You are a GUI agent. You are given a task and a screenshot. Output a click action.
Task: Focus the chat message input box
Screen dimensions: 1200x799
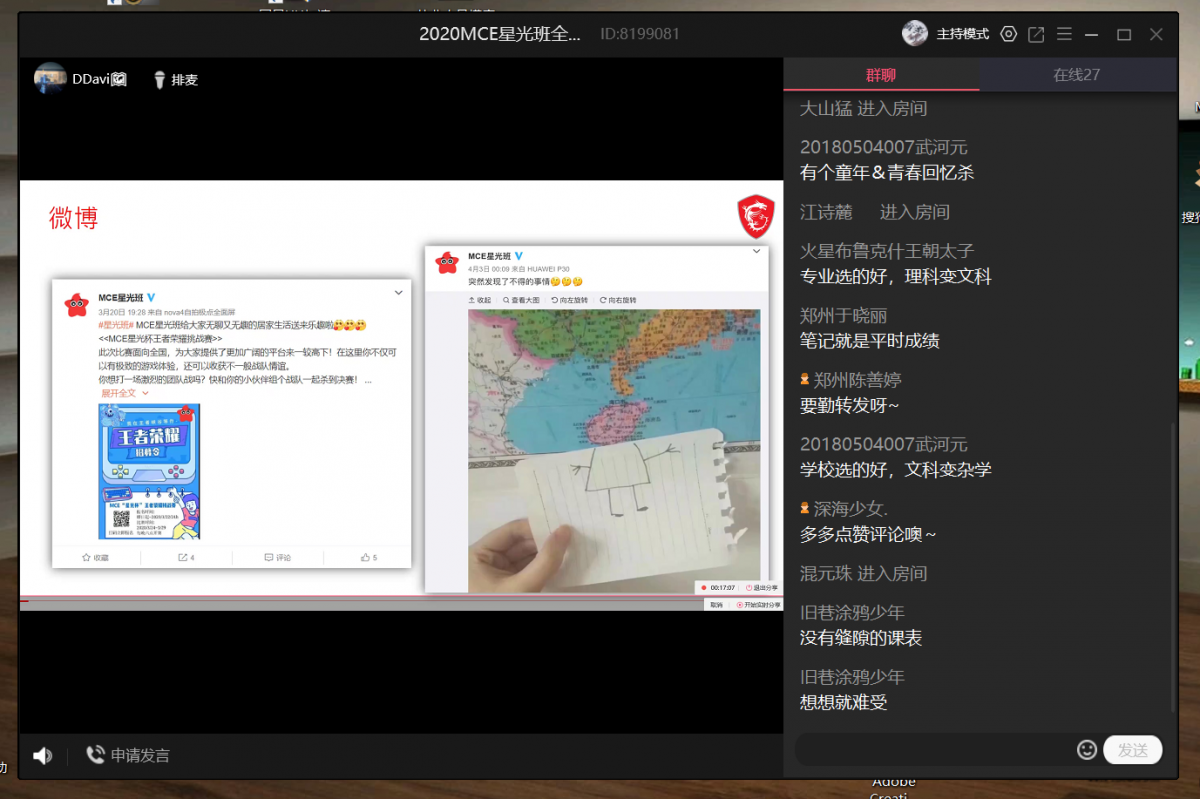click(935, 750)
